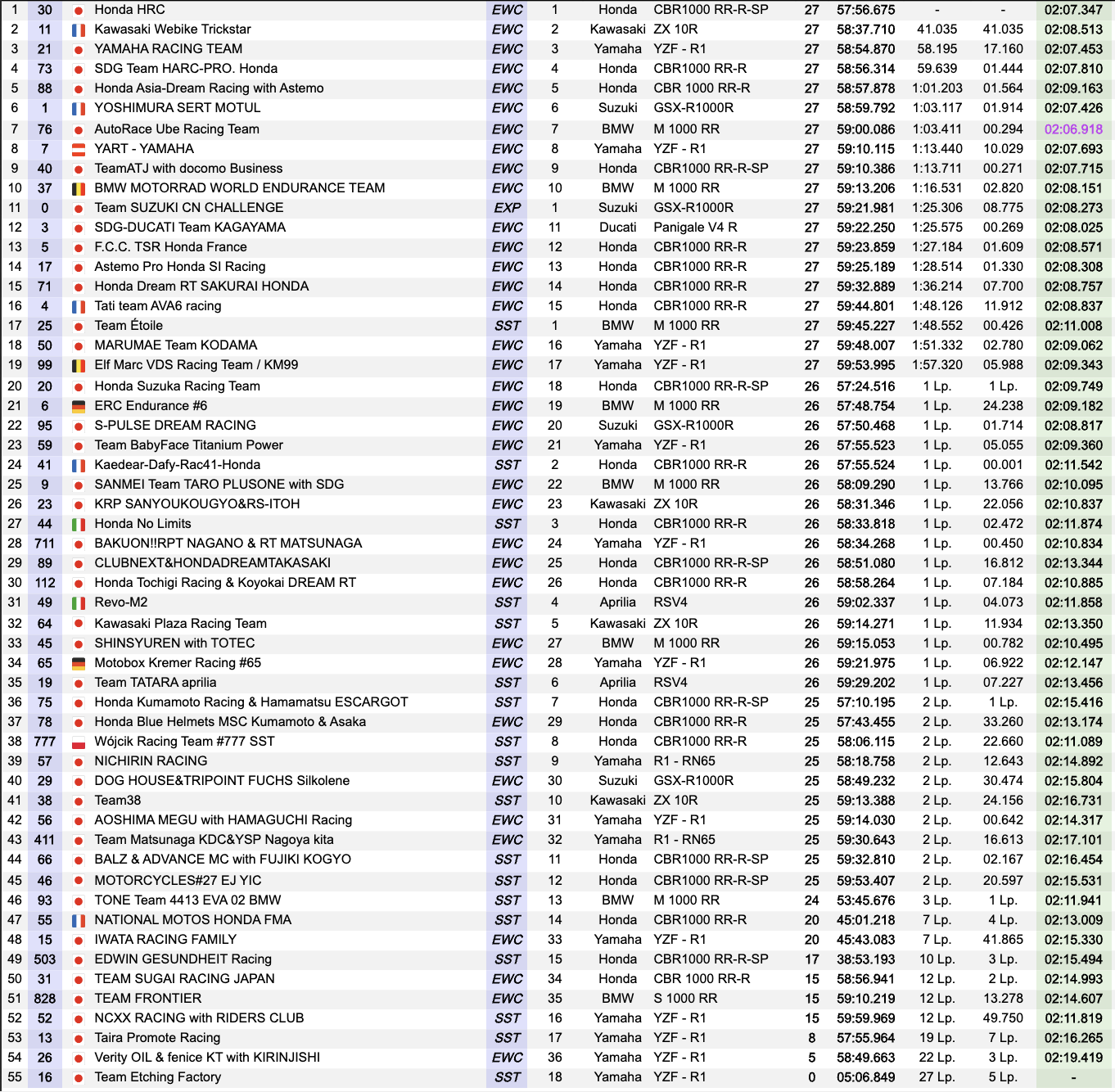The width and height of the screenshot is (1115, 1092).
Task: Click Belgian flag beside BMW MOTORRAD WORLD ENDURANCE TEAM
Action: click(79, 189)
